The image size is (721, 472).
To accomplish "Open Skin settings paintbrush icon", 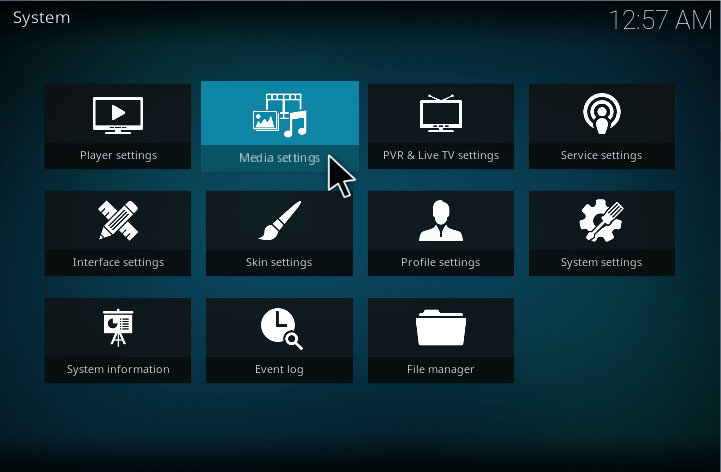I will (280, 220).
